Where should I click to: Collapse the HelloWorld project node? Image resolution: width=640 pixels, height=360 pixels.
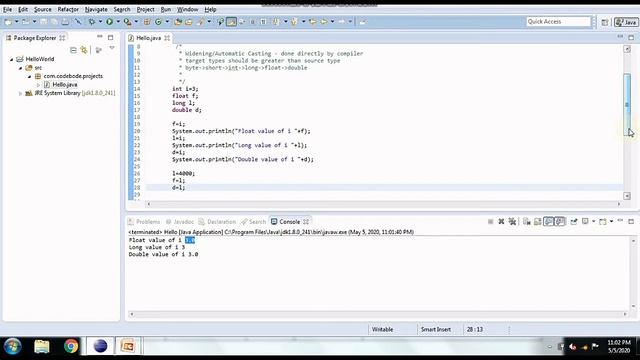pyautogui.click(x=11, y=59)
